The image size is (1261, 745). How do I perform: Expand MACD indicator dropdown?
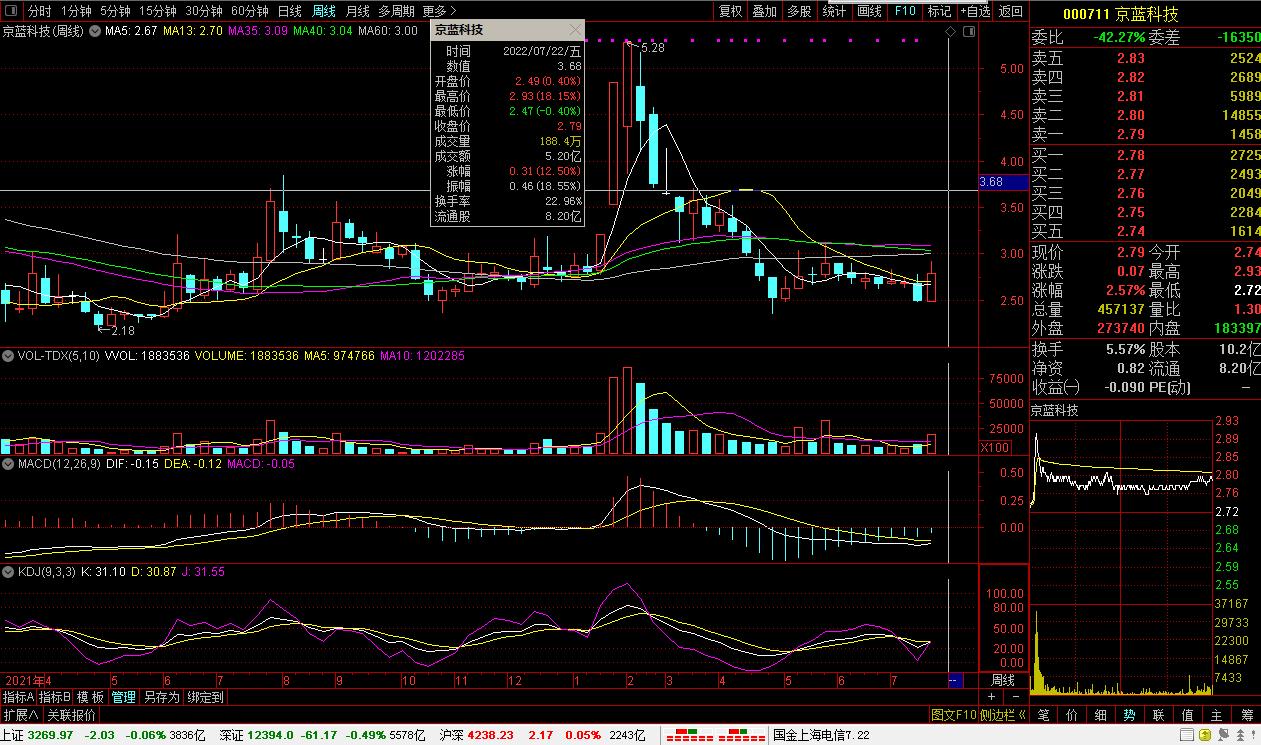pos(7,463)
